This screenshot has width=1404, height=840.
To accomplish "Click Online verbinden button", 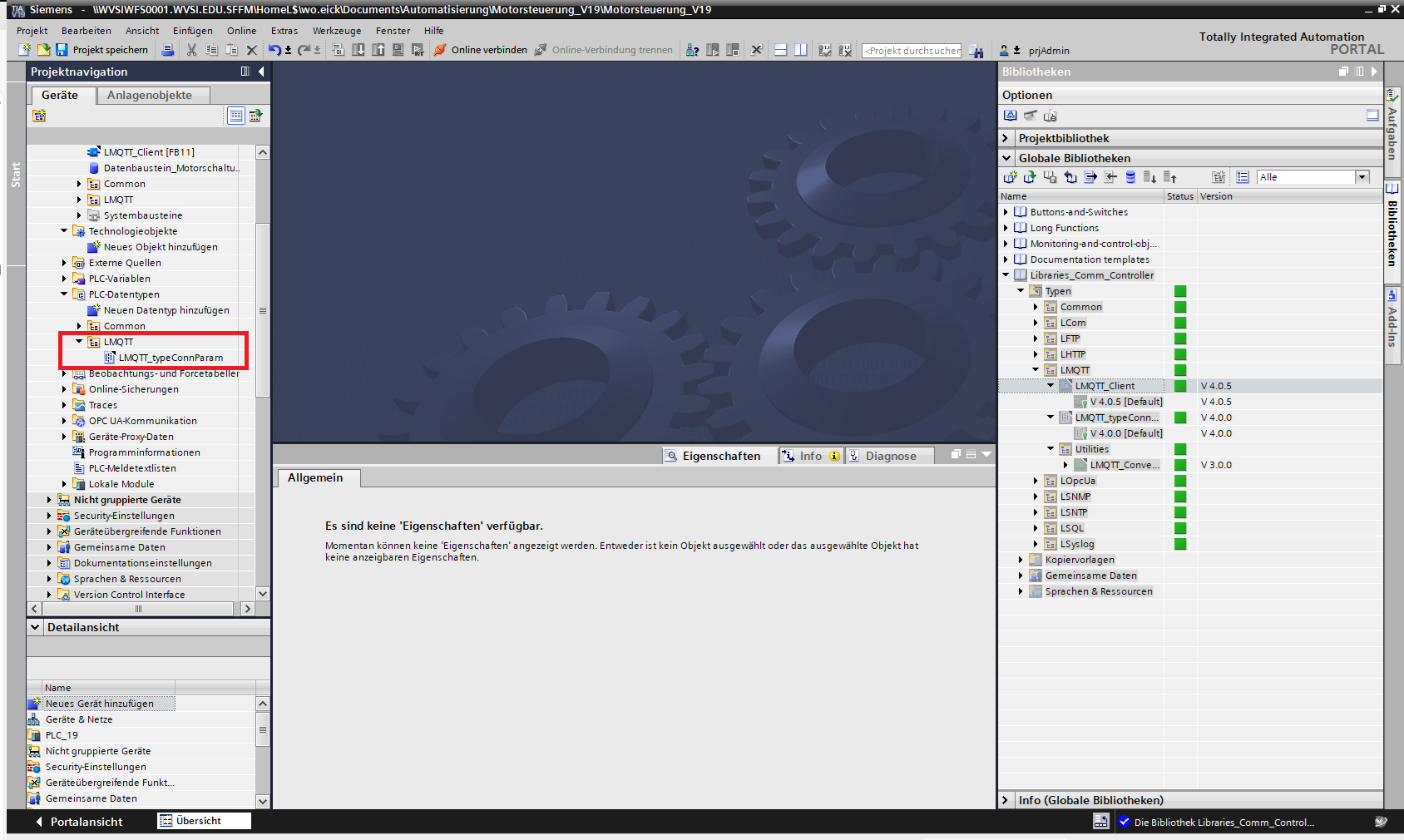I will tap(481, 50).
